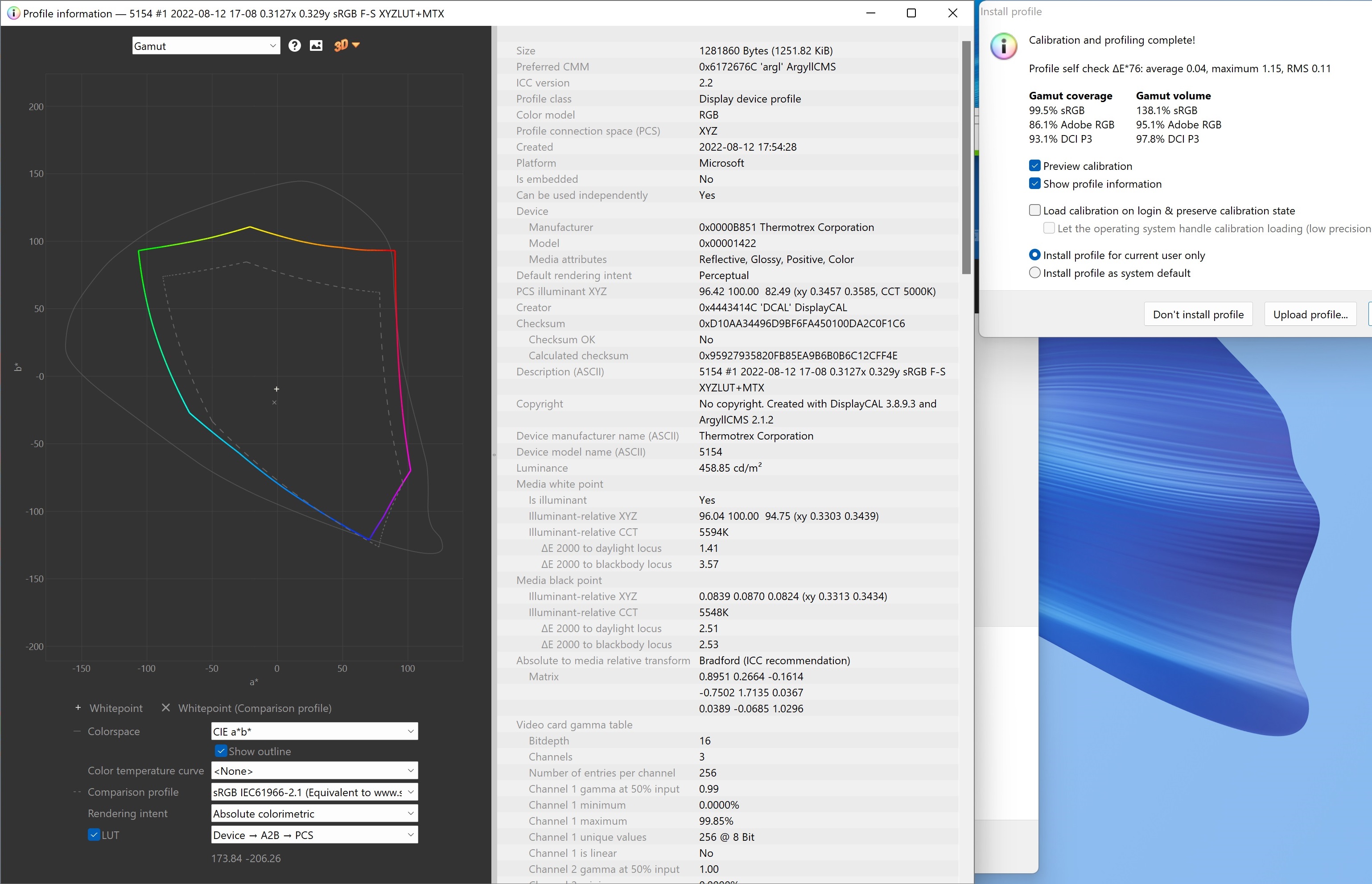The image size is (1372, 884).
Task: Click the profile info vertical scrollbar
Action: (966, 158)
